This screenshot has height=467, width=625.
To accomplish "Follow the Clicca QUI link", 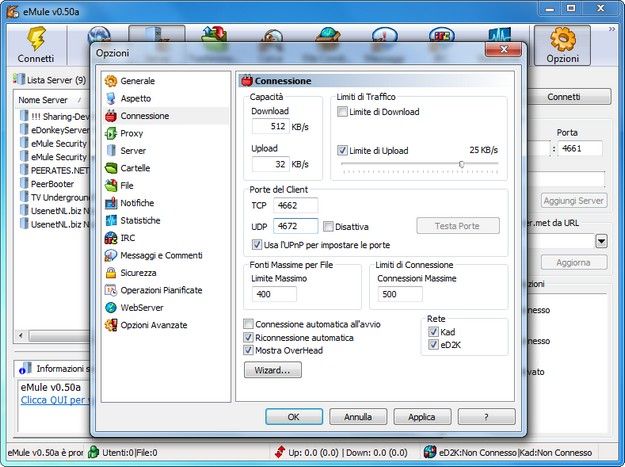I will [x=54, y=400].
